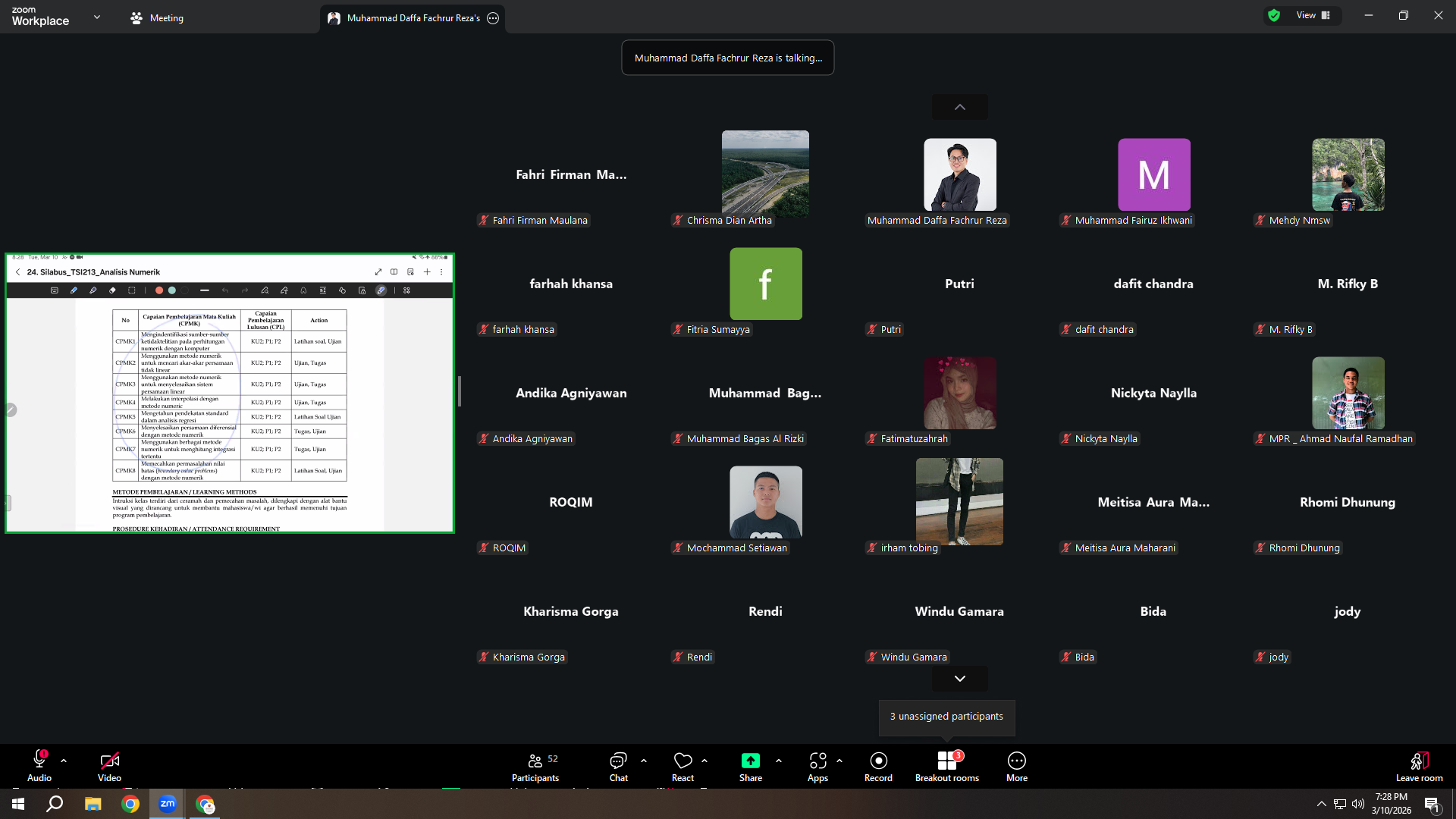1456x819 pixels.
Task: Click the redo arrow in shared toolbar
Action: pos(245,290)
